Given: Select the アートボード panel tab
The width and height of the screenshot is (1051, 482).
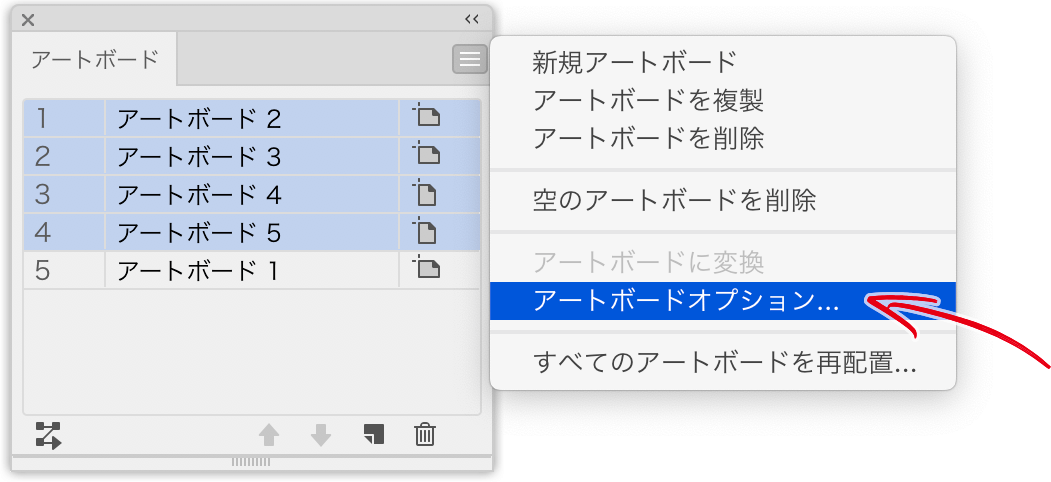Looking at the screenshot, I should click(95, 60).
